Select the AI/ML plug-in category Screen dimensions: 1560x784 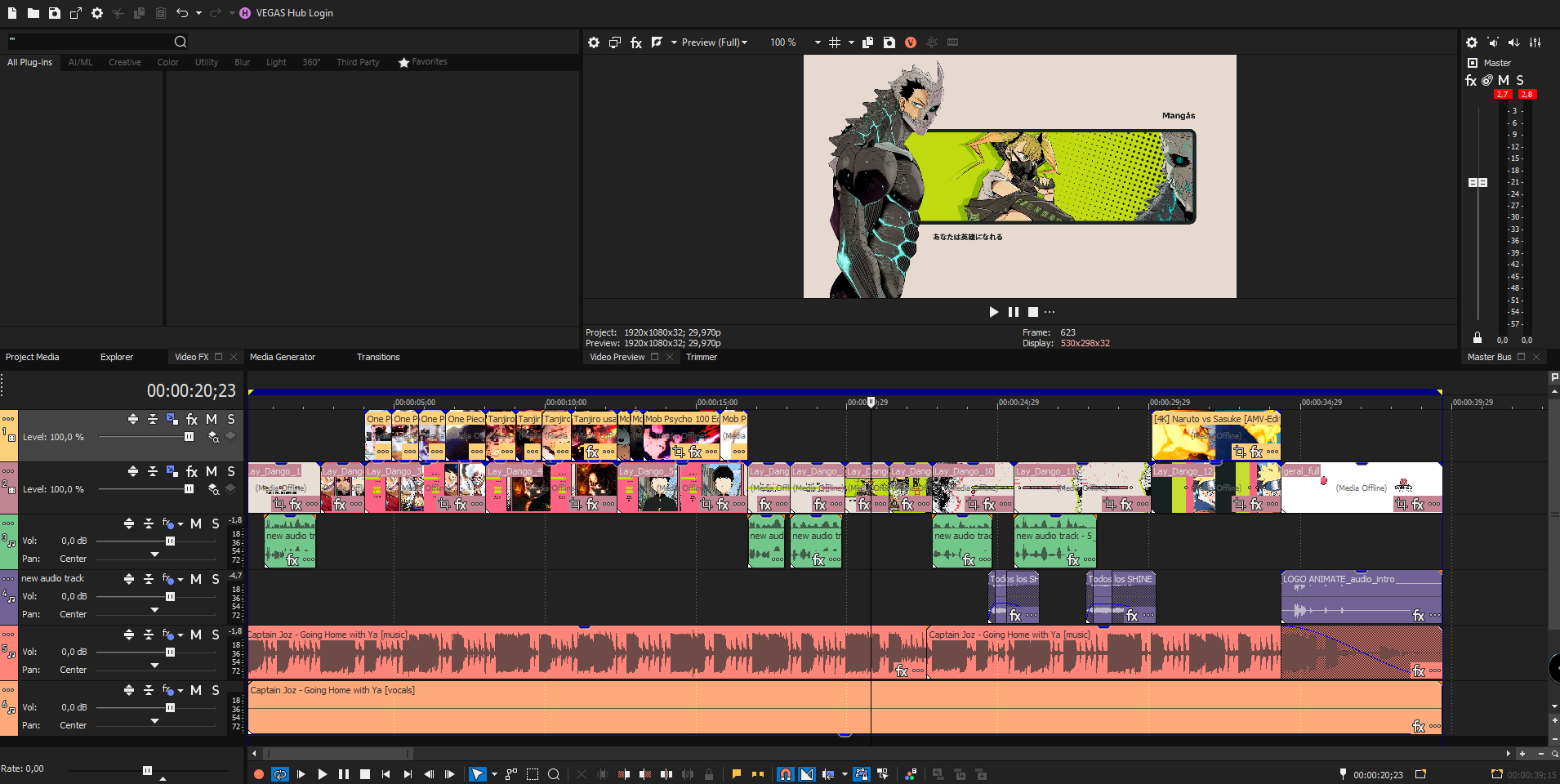(x=80, y=62)
